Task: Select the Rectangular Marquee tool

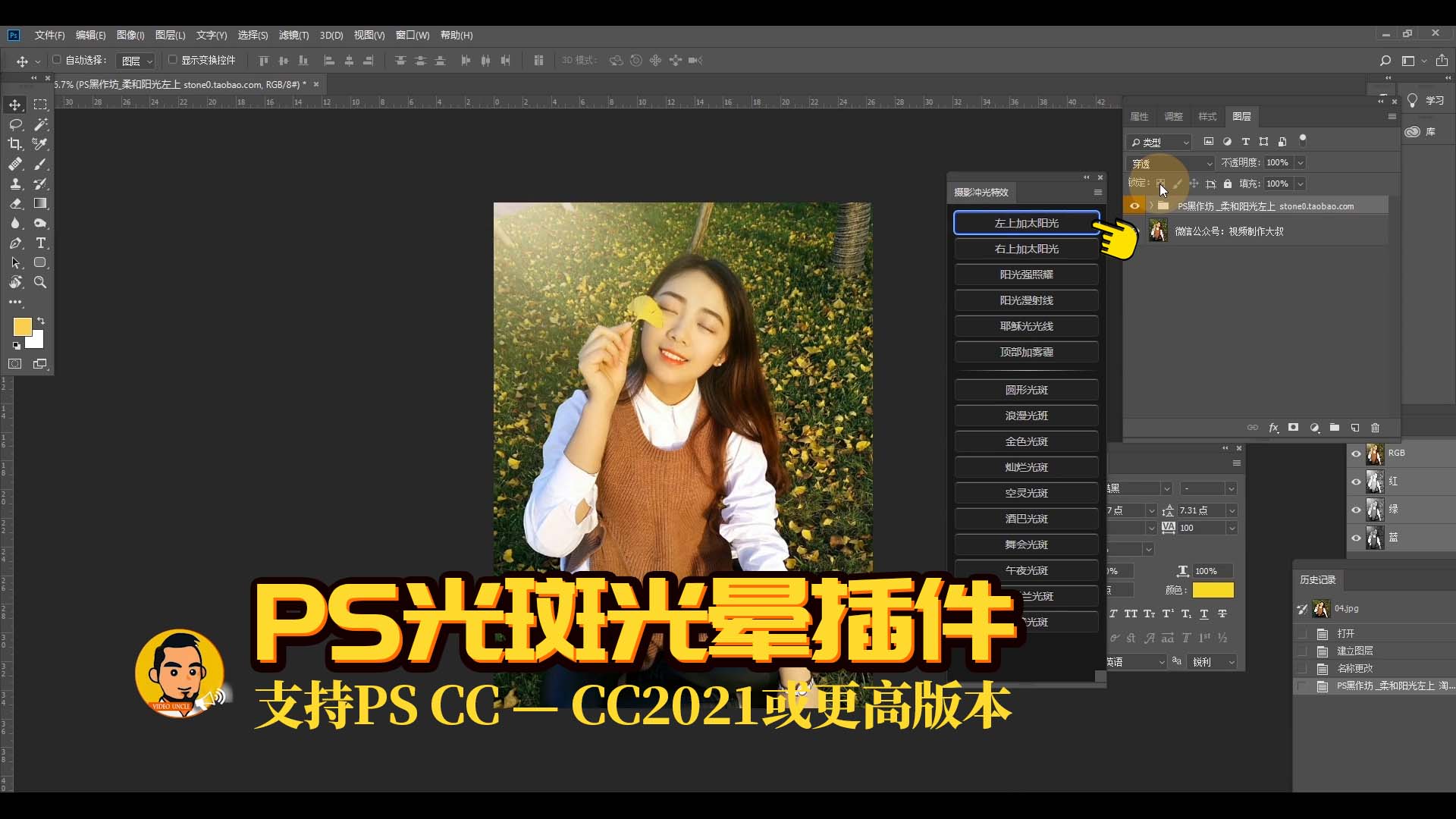Action: pos(40,105)
